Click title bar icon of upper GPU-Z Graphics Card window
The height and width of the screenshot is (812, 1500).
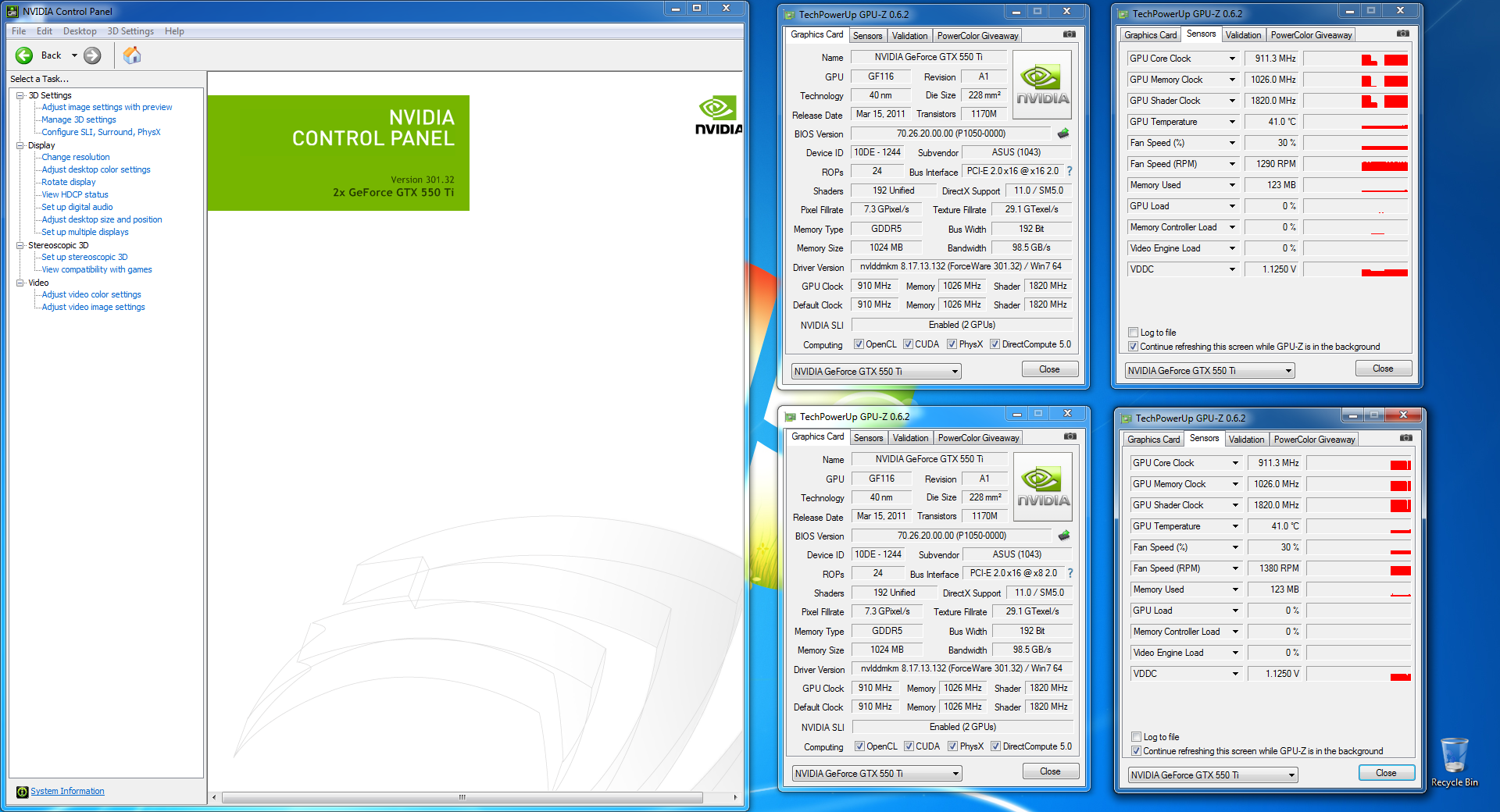(x=790, y=15)
